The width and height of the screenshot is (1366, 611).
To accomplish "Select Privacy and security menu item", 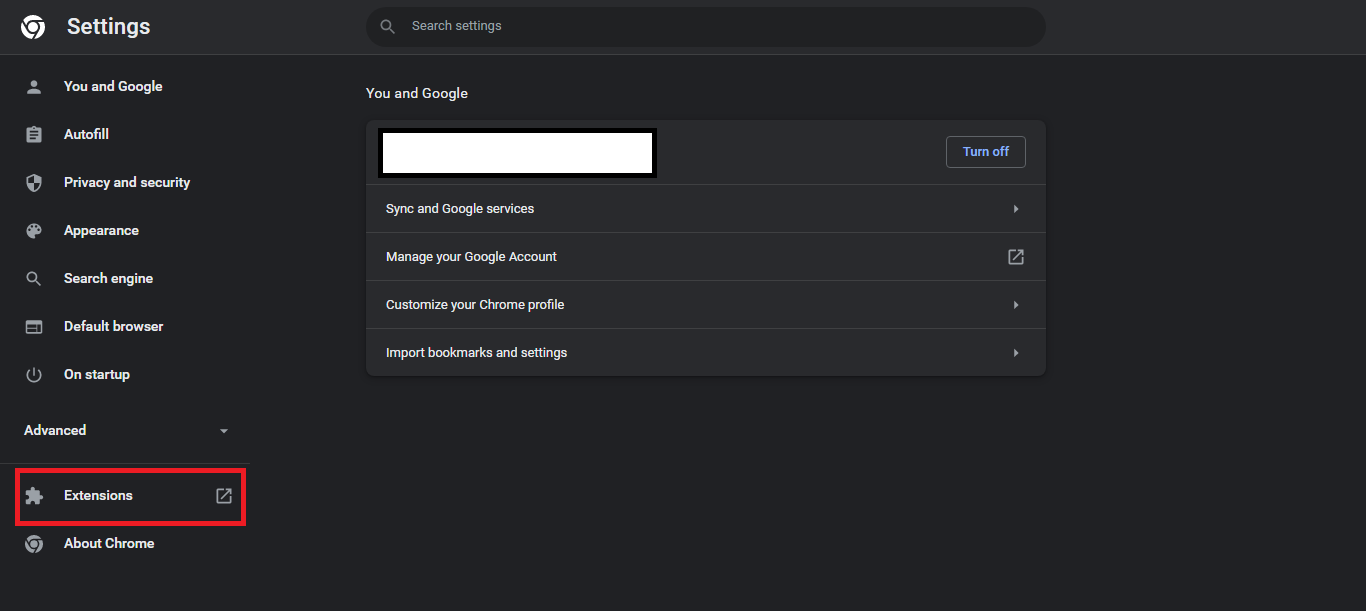I will click(127, 183).
